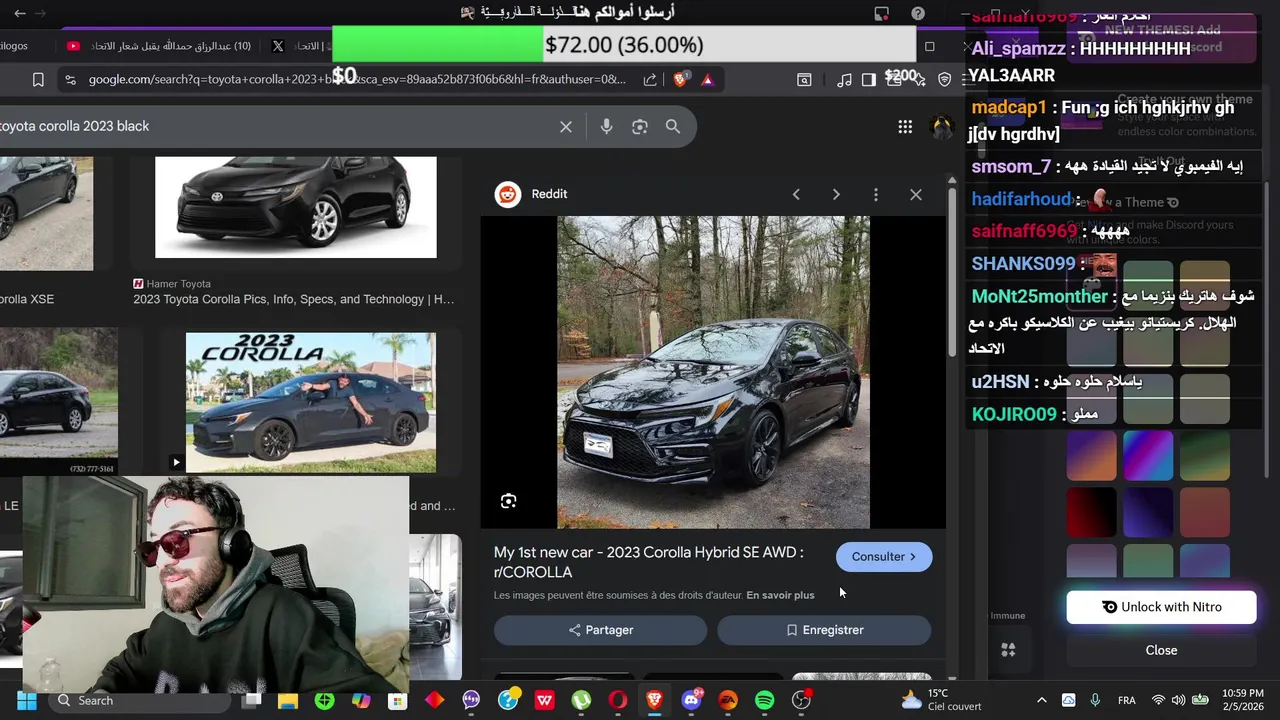Open the Google account avatar
Screen dimensions: 1280x720
click(941, 127)
